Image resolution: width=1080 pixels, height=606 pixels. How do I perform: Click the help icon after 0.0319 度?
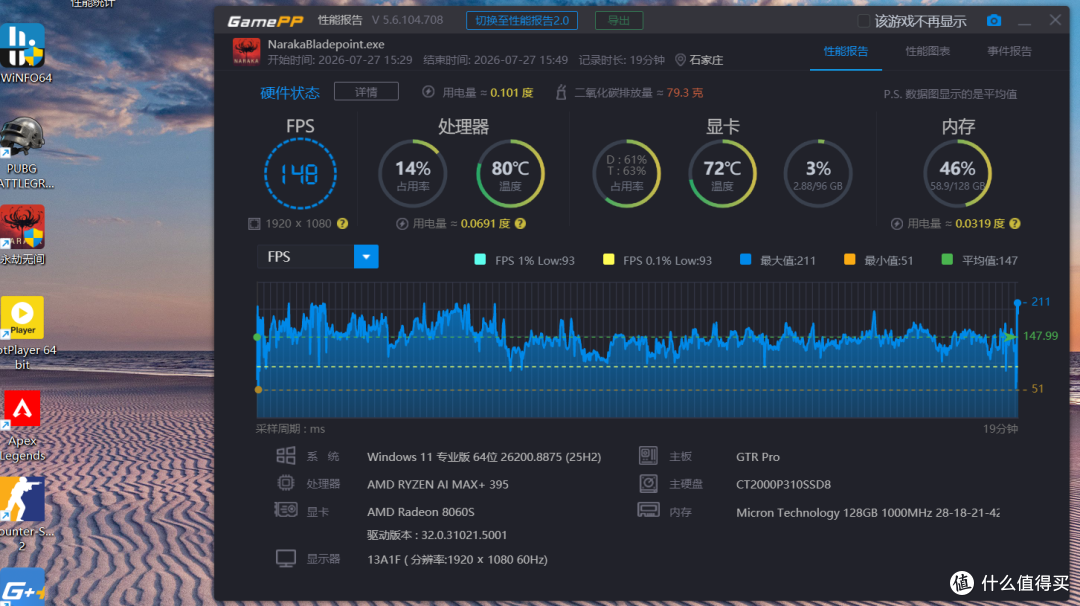[1015, 224]
